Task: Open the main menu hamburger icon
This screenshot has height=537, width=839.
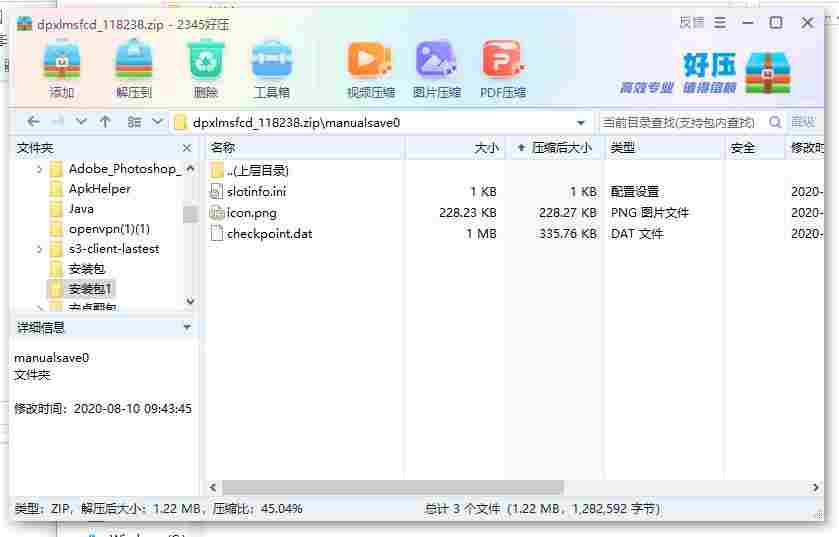Action: [720, 22]
